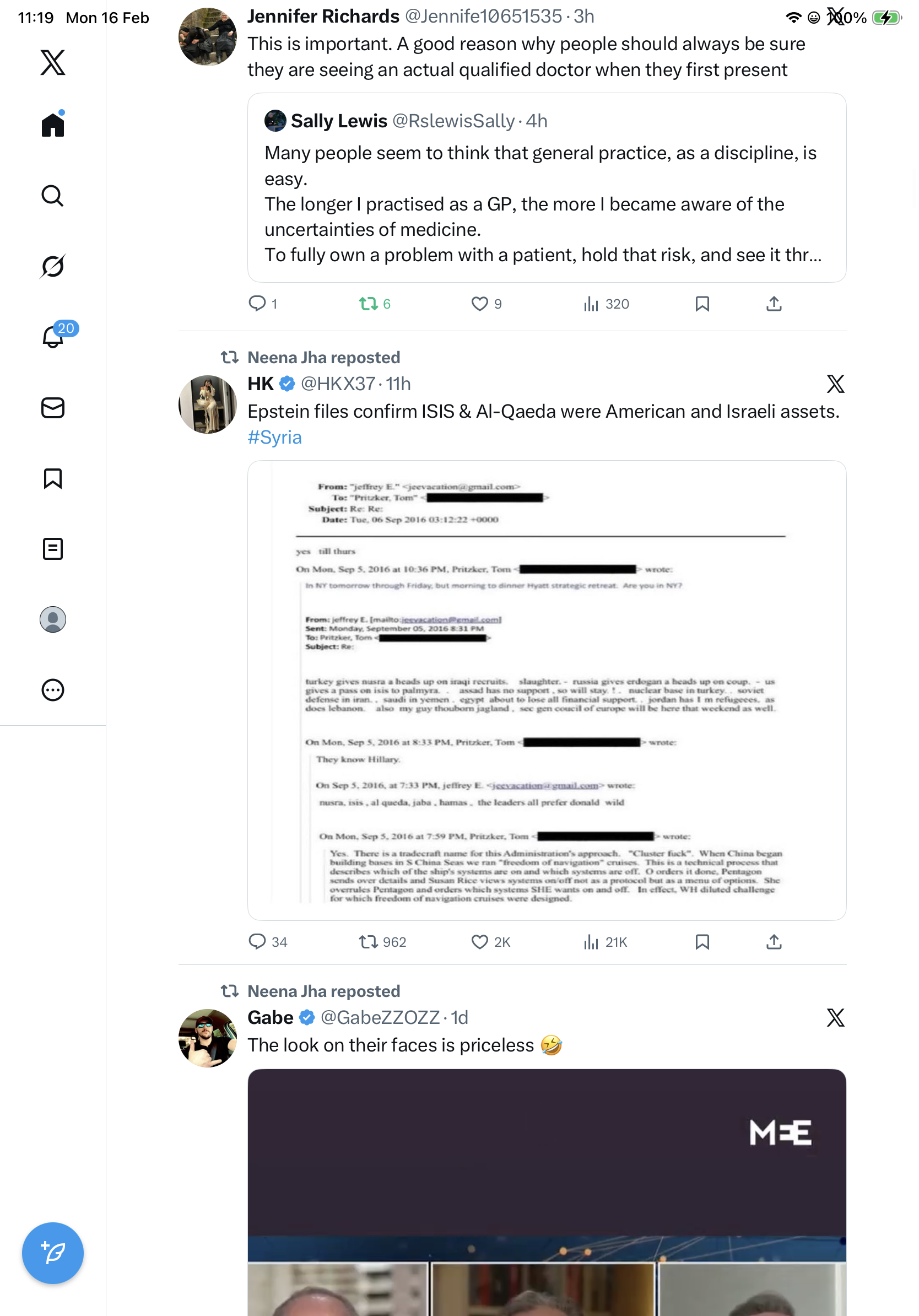Image resolution: width=919 pixels, height=1316 pixels.
Task: Like the HK Epstein files post
Action: (x=479, y=942)
